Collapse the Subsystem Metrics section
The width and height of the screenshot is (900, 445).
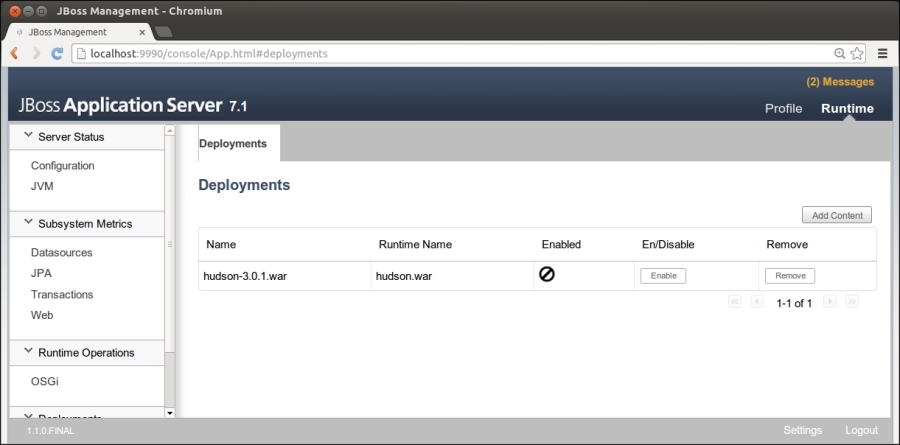[28, 223]
